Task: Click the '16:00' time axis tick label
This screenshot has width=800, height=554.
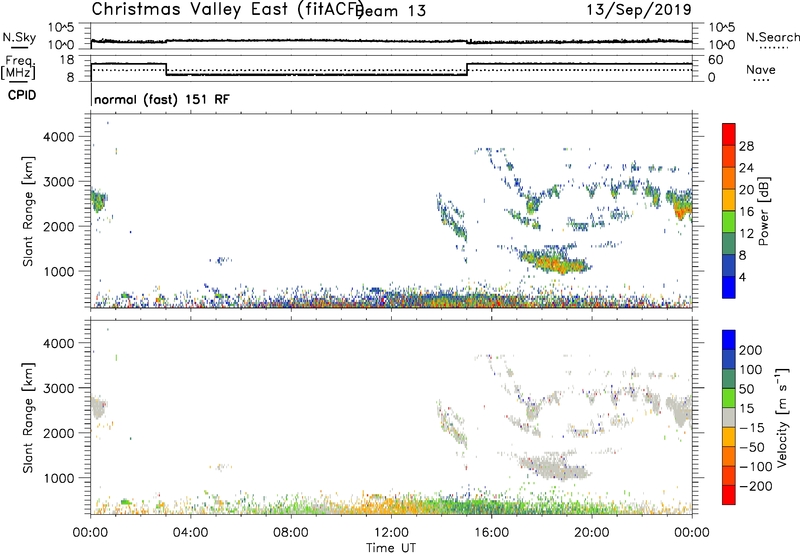Action: click(491, 533)
